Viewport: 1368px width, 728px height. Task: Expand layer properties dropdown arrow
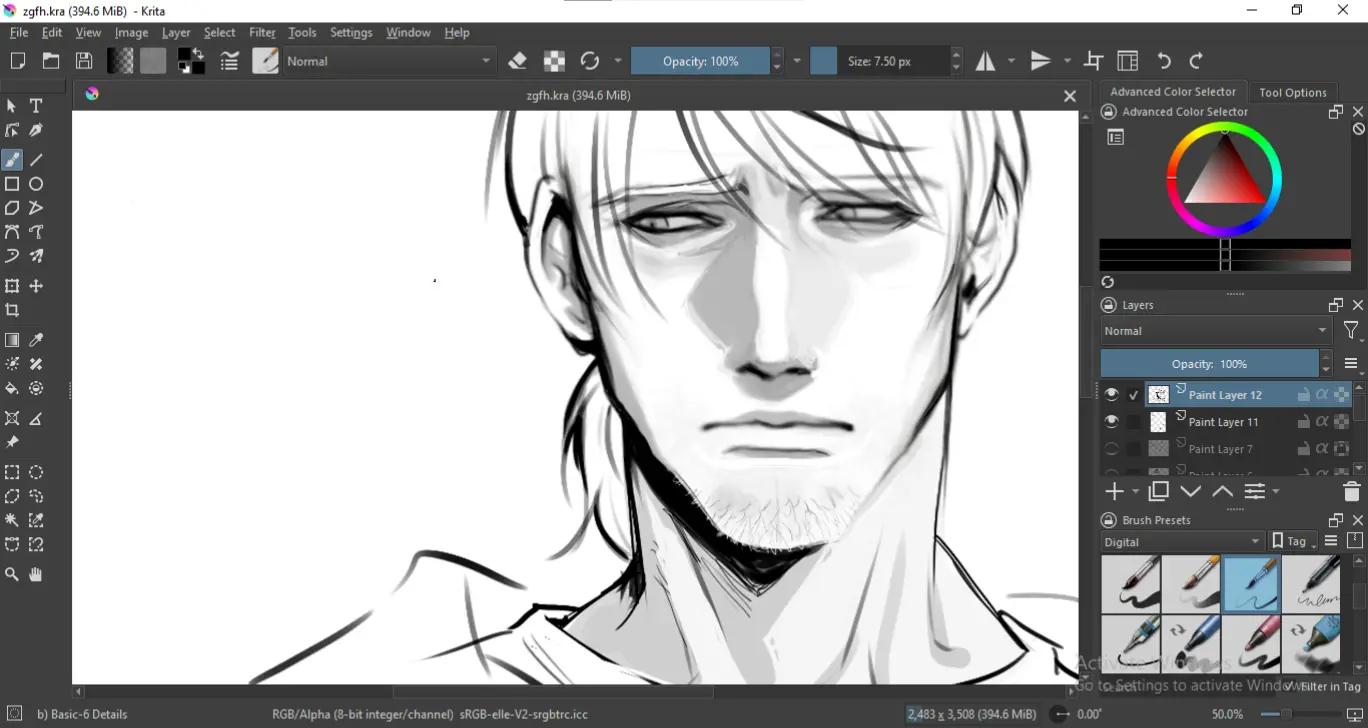coord(1276,492)
